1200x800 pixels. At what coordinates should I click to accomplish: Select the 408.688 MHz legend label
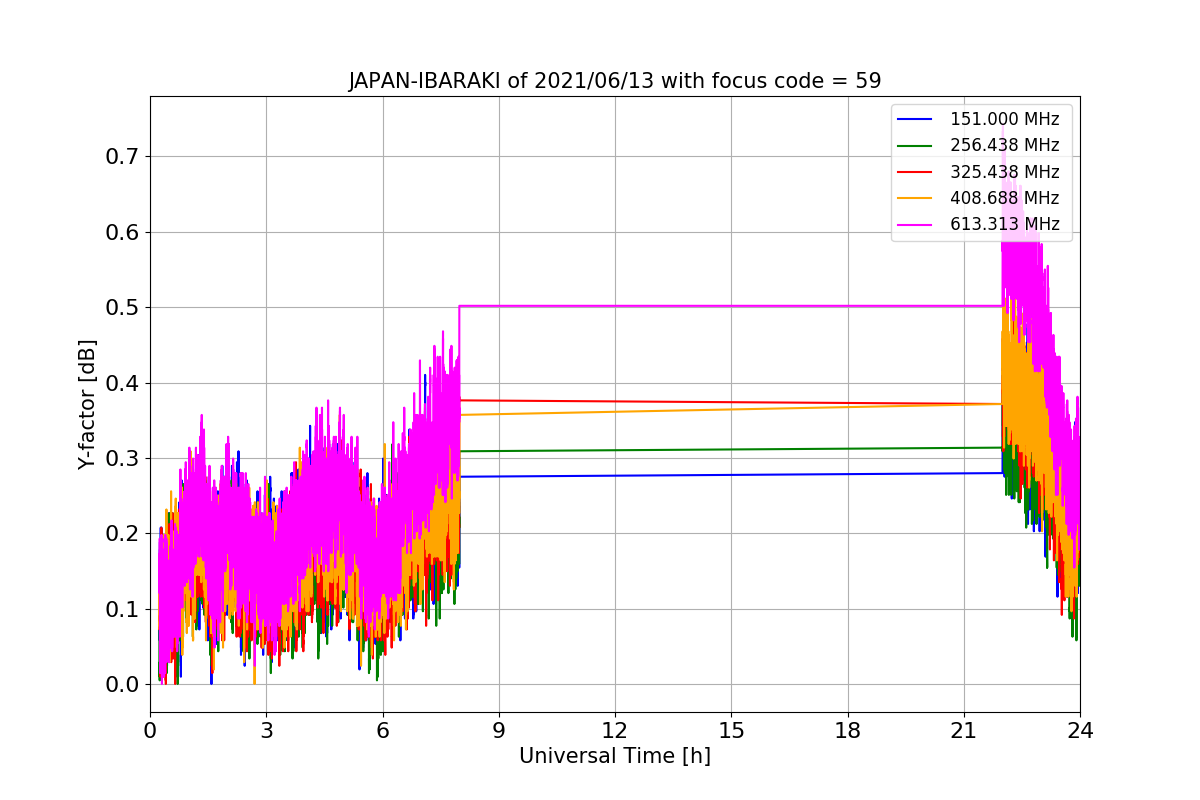point(1004,198)
